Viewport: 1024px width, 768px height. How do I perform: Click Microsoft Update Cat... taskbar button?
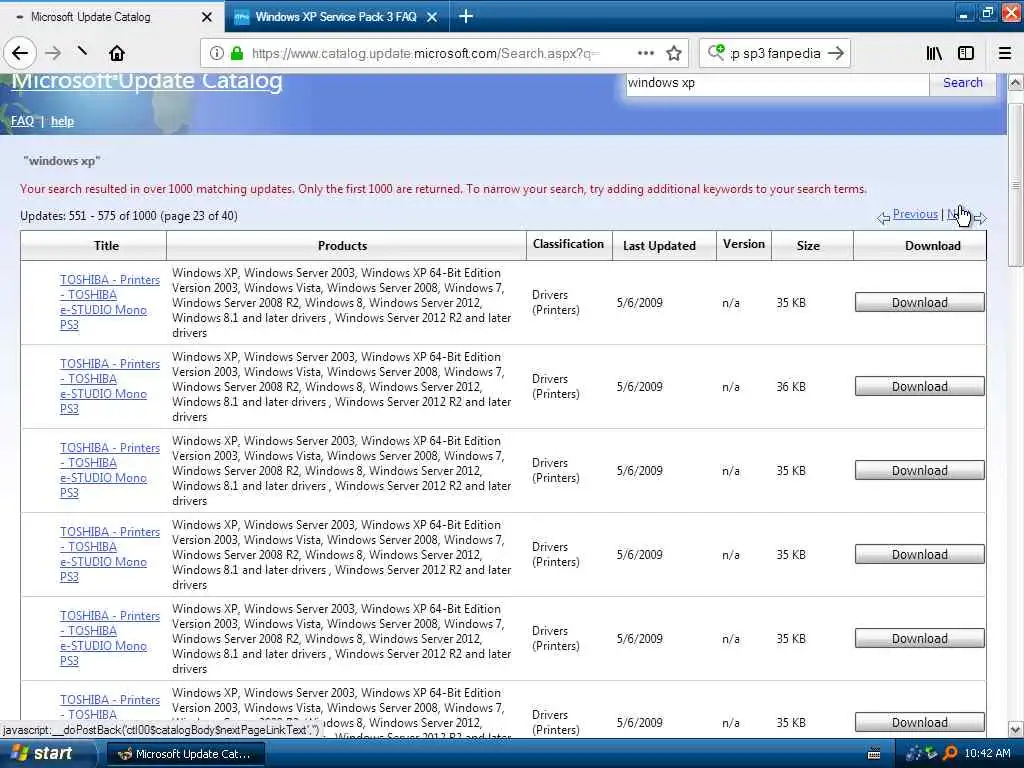click(185, 754)
